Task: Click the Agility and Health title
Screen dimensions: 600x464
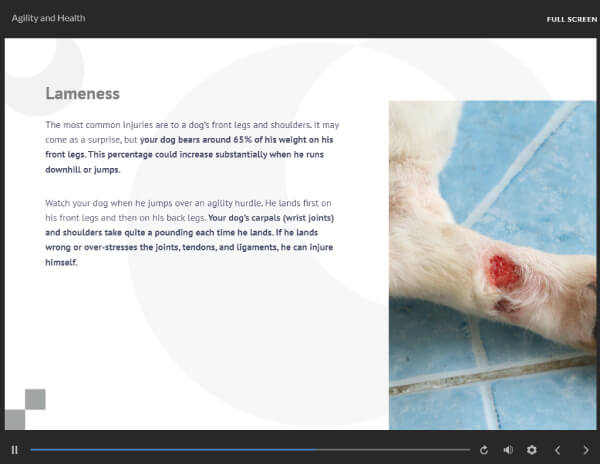Action: click(x=48, y=18)
